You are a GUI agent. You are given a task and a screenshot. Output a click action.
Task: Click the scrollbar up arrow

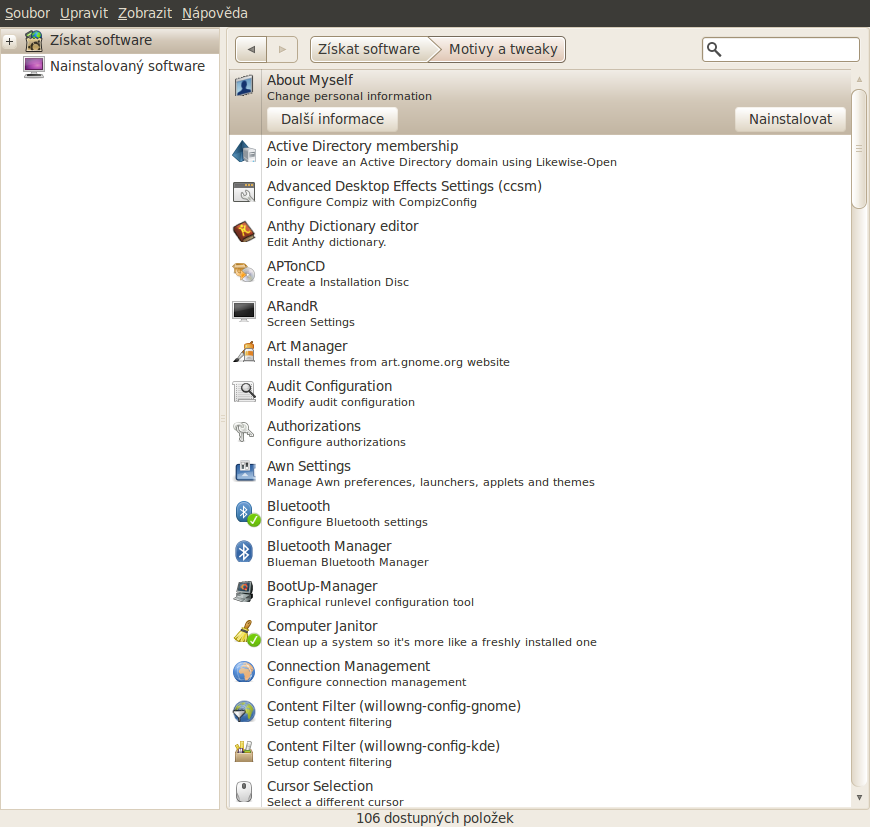pos(859,79)
